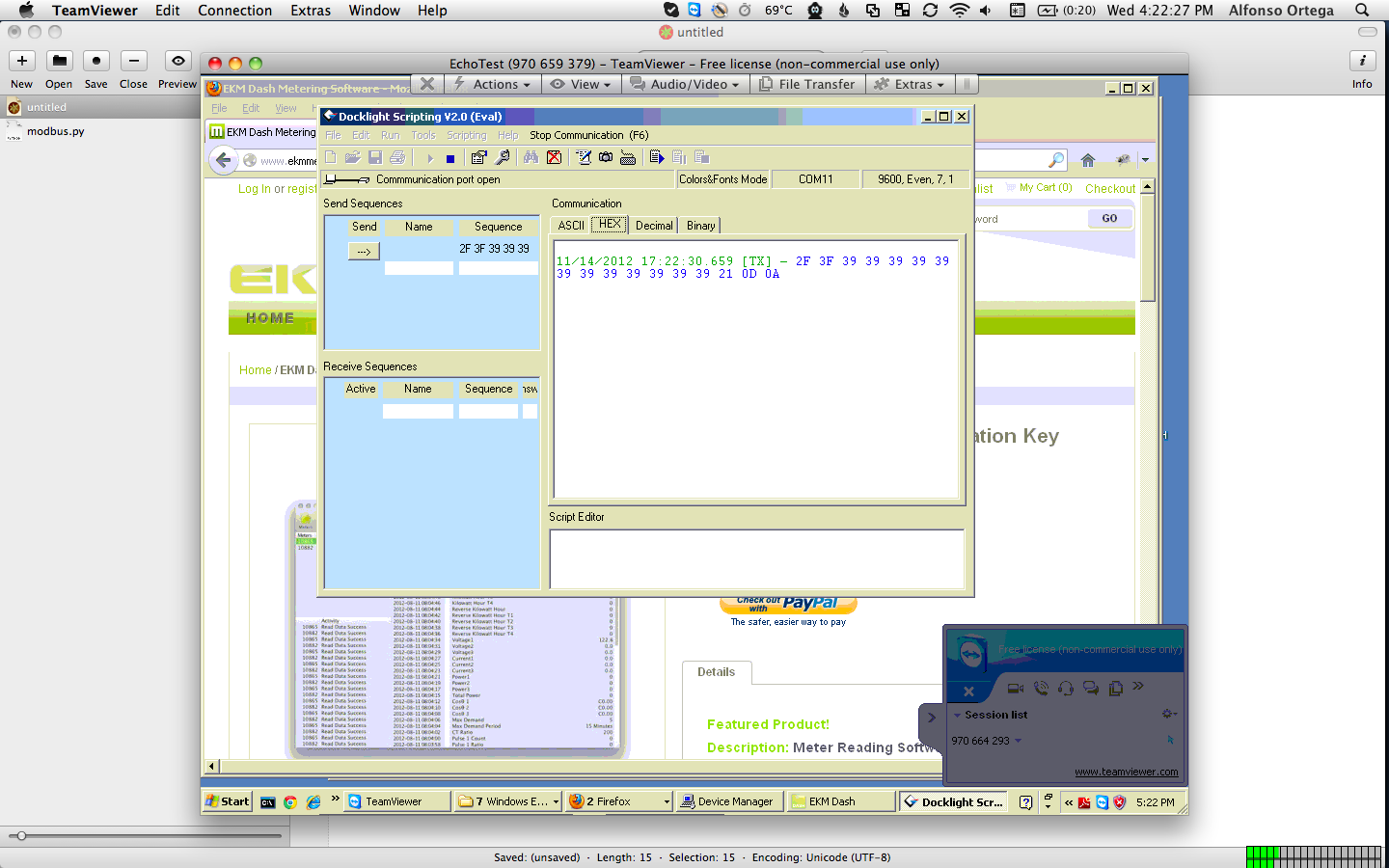Click the Chrome quick launch icon in taskbar
Screen dimensions: 1389x868
pyautogui.click(x=290, y=801)
